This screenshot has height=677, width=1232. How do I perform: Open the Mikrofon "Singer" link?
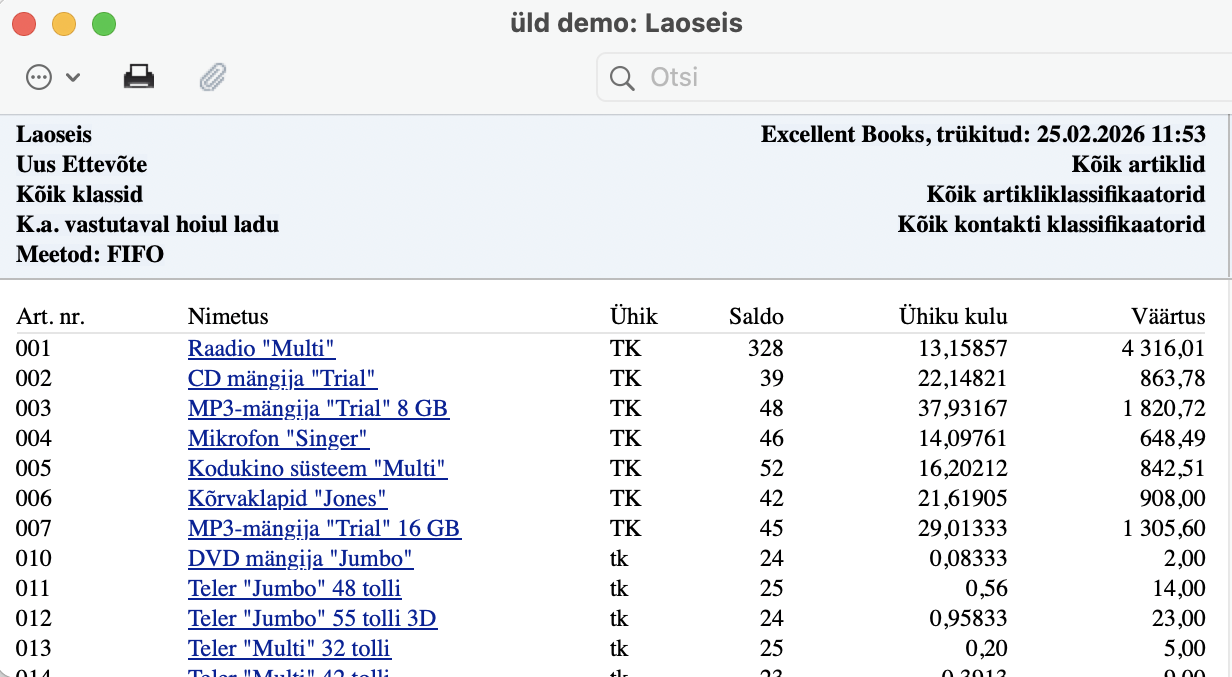278,438
